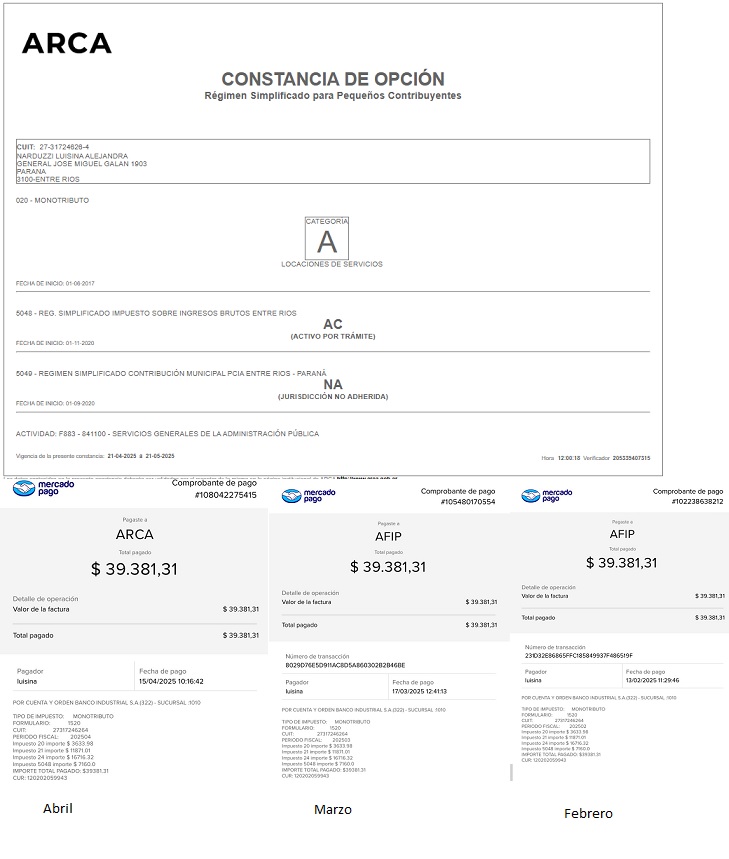Click the ARCA logo at the top
The image size is (729, 859).
[67, 43]
